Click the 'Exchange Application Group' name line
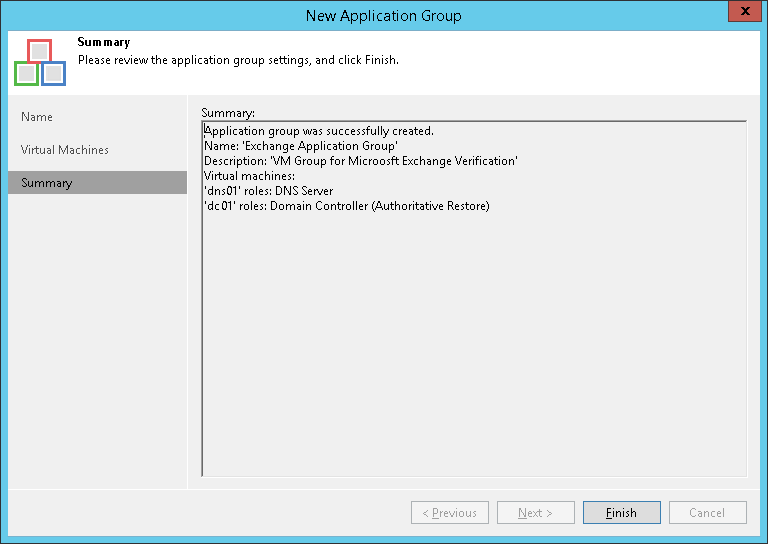The width and height of the screenshot is (768, 544). (x=301, y=146)
